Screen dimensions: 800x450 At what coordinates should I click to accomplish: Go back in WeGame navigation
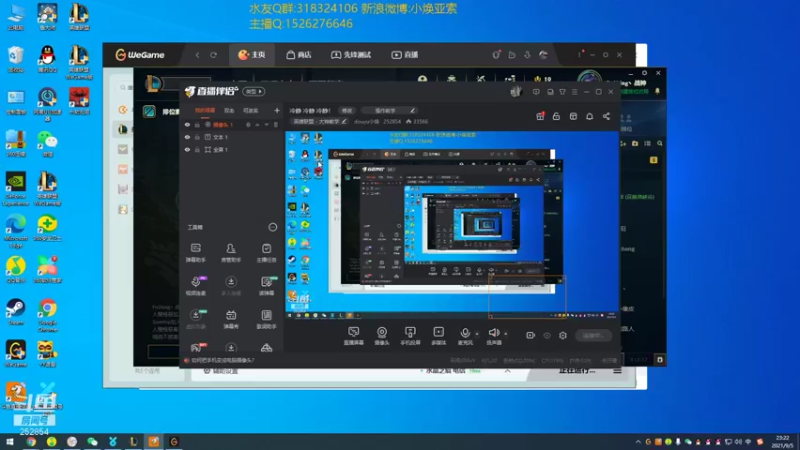click(x=197, y=55)
